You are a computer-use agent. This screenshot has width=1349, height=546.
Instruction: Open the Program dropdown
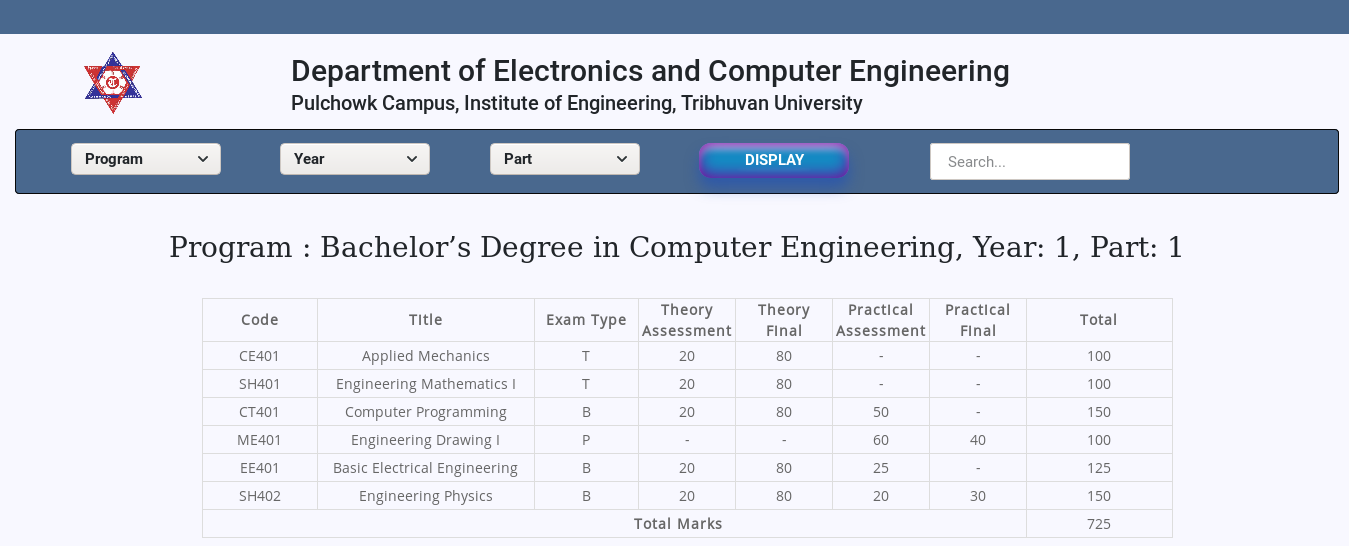click(146, 159)
